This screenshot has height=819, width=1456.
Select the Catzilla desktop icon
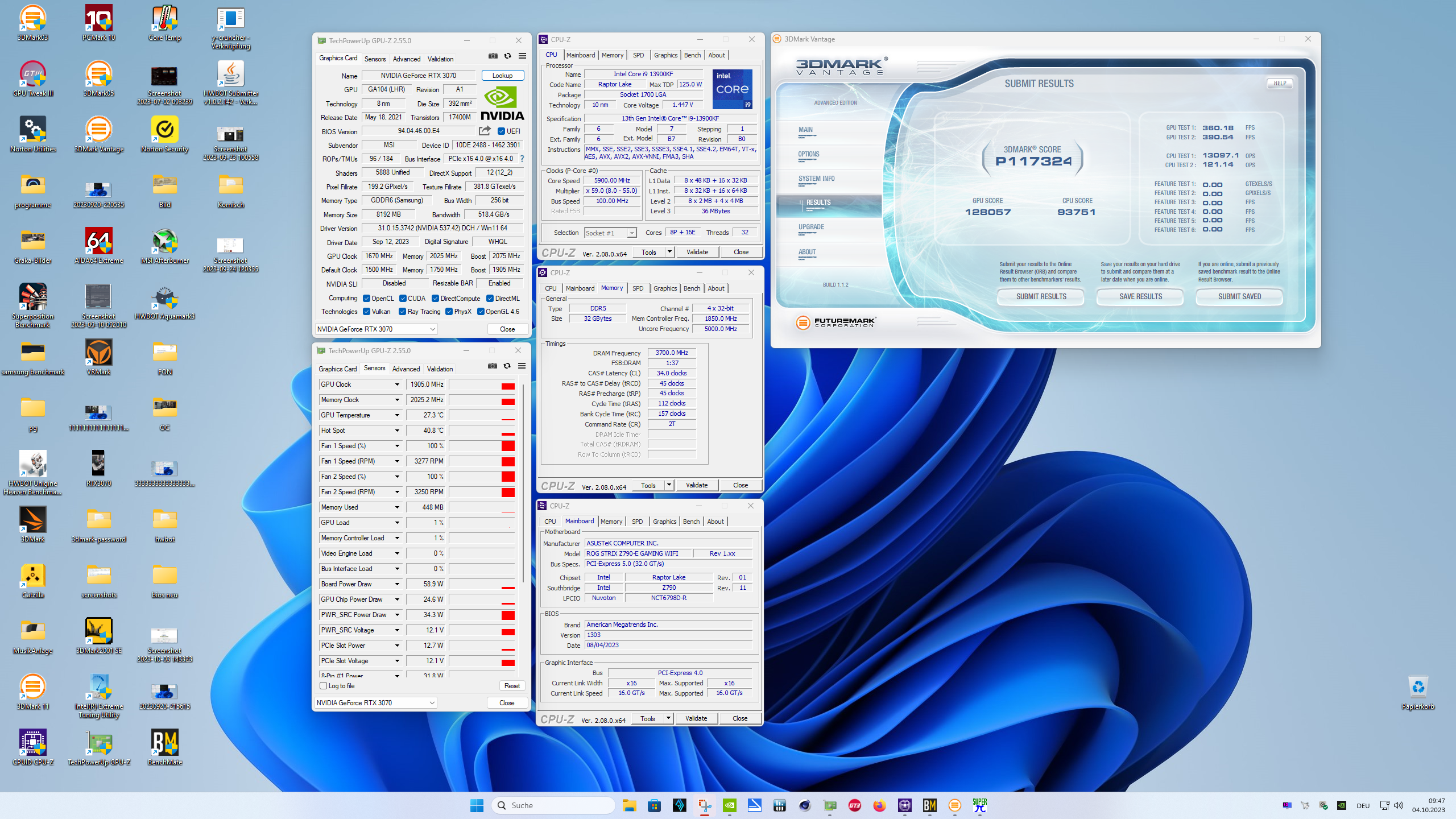(33, 581)
